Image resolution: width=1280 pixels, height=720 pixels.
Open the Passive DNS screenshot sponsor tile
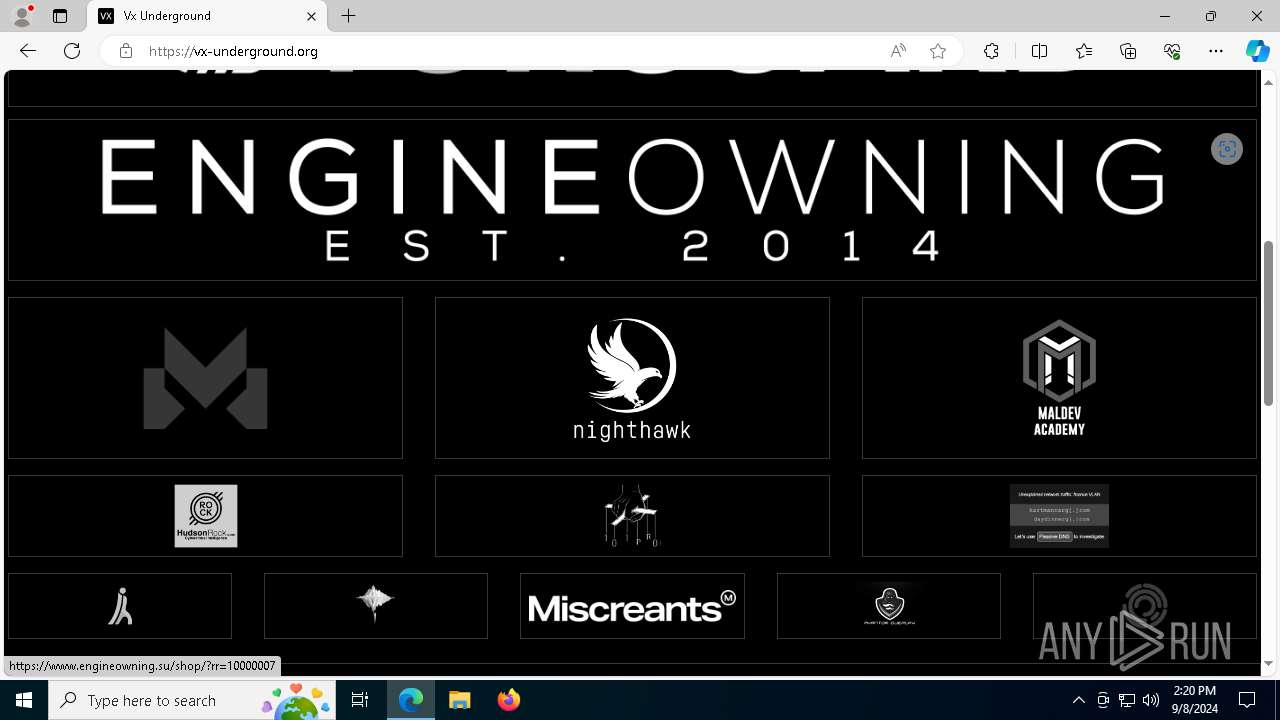(x=1059, y=516)
